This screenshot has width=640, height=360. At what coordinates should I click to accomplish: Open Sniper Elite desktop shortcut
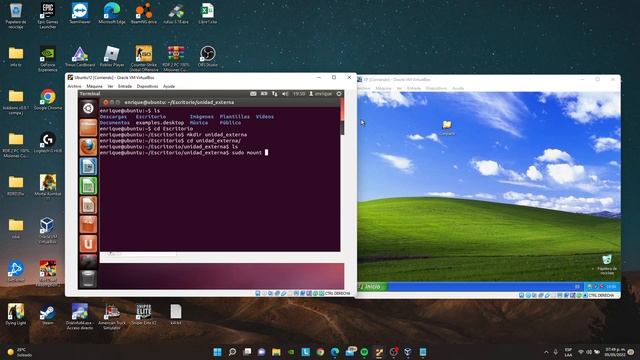point(144,315)
